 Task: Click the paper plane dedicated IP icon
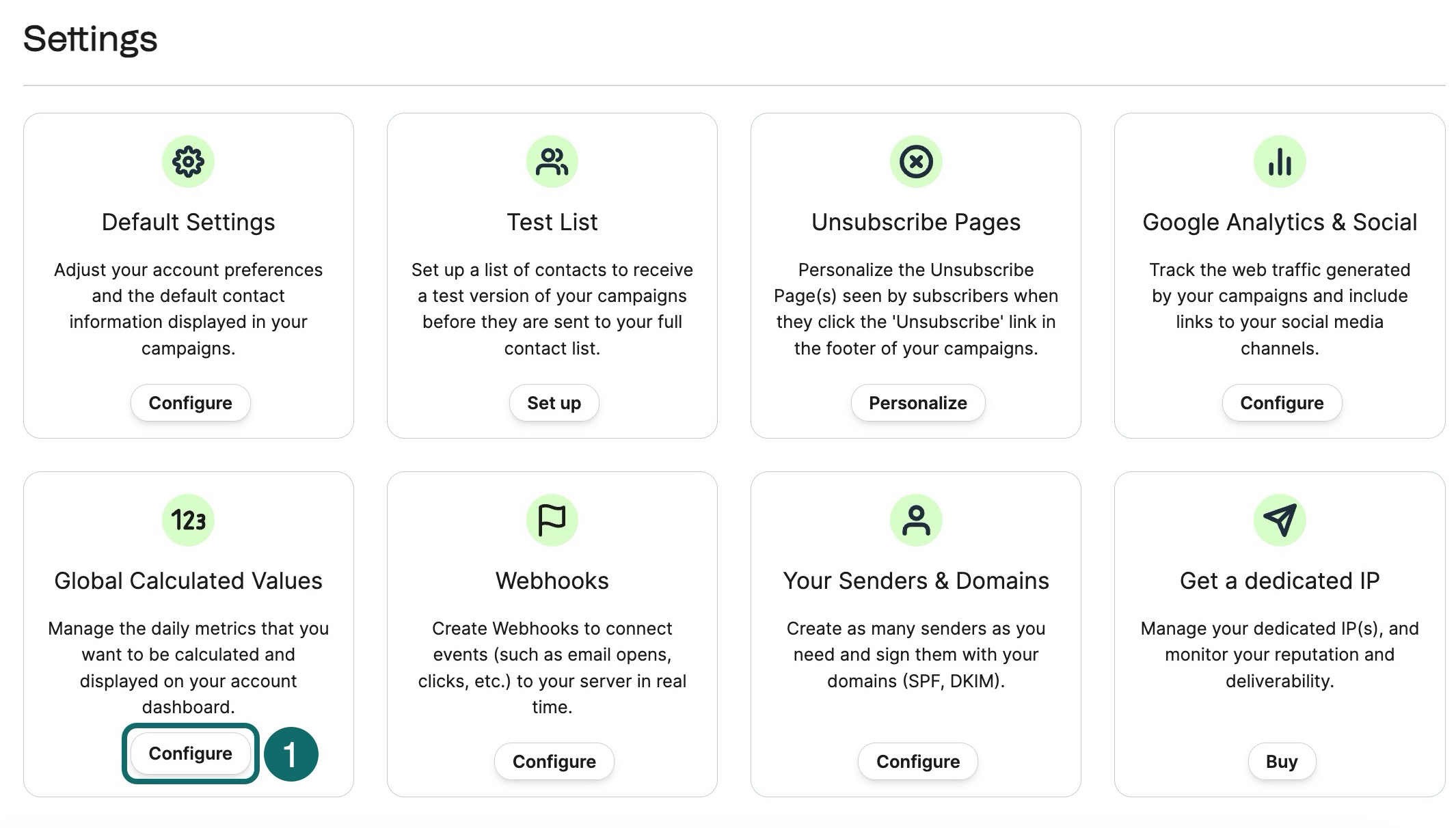coord(1279,521)
